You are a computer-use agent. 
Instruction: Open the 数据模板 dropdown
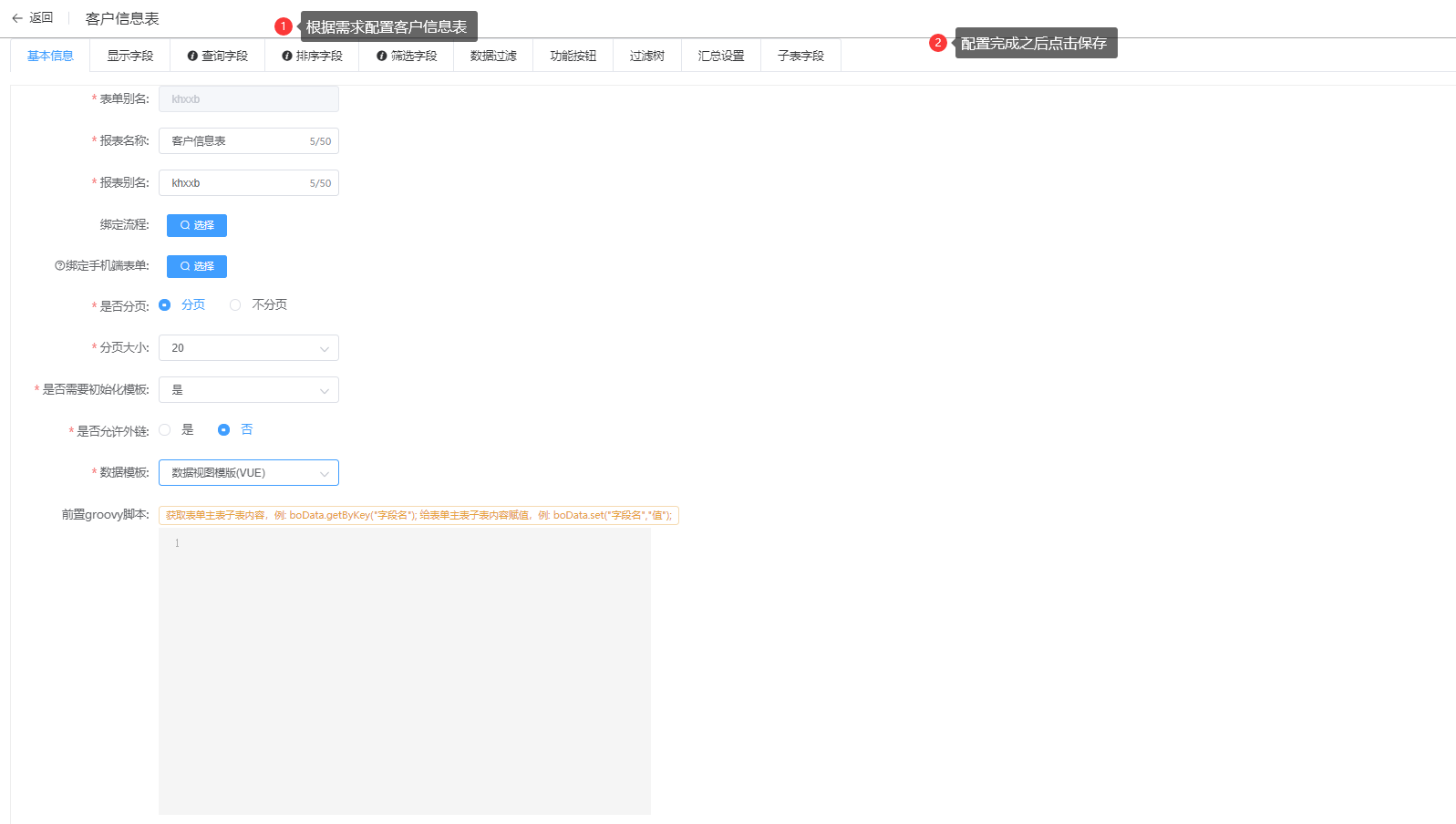pyautogui.click(x=249, y=473)
